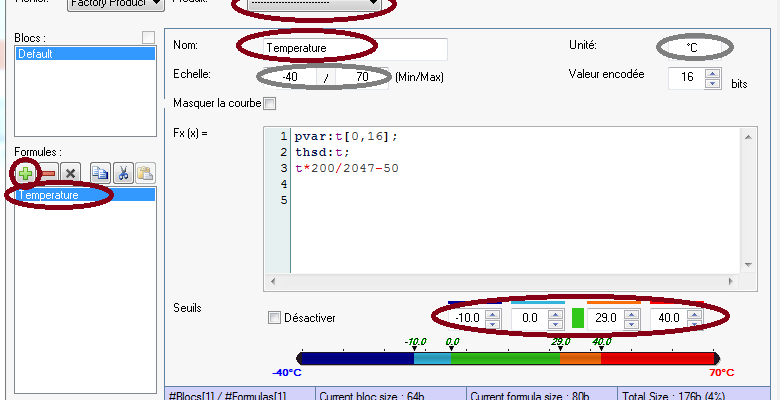
Task: Click the 40.0 marker on the color bar
Action: click(600, 349)
